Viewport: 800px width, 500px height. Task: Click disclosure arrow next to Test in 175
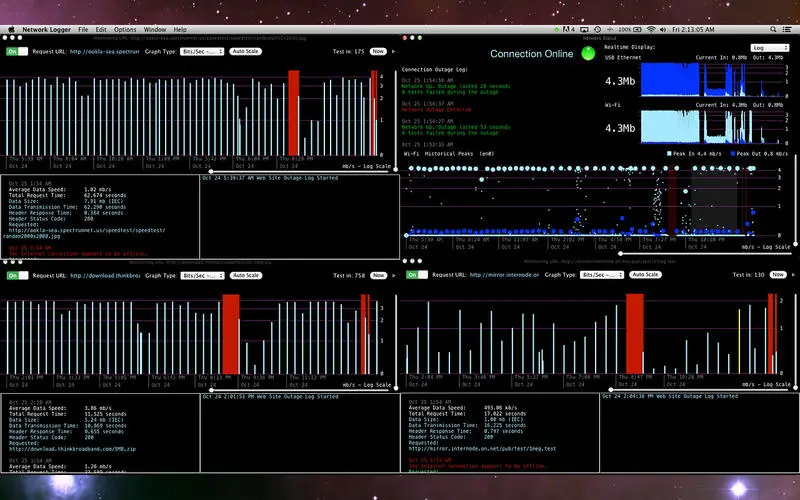pyautogui.click(x=393, y=52)
